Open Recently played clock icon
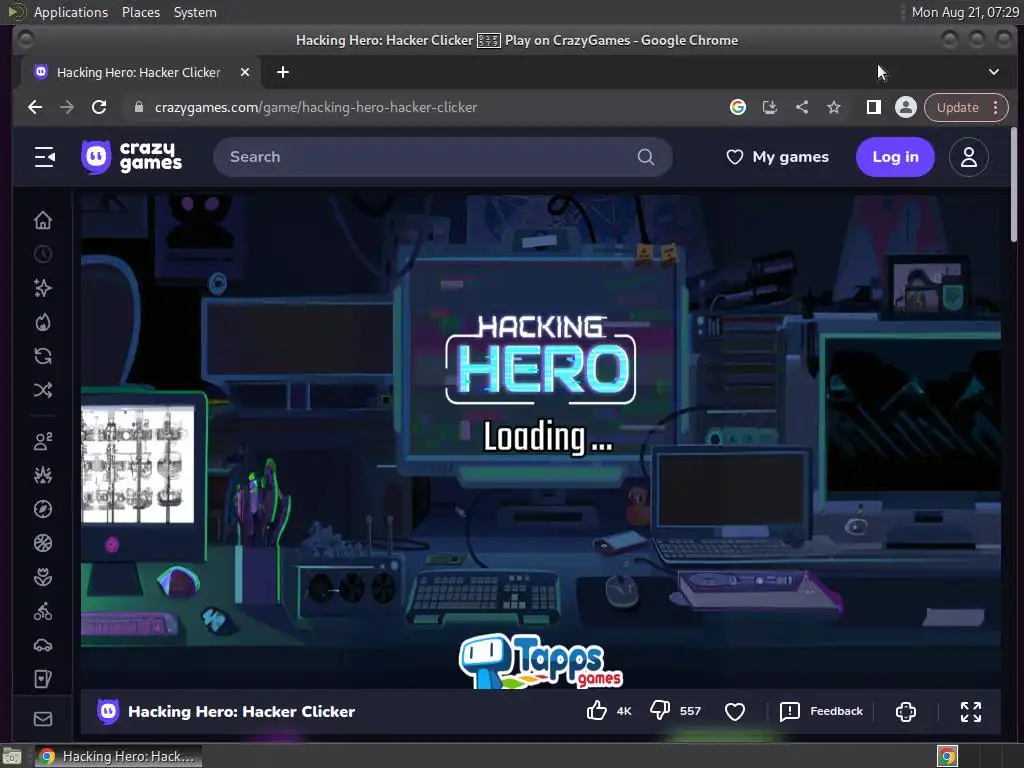1024x768 pixels. [43, 254]
